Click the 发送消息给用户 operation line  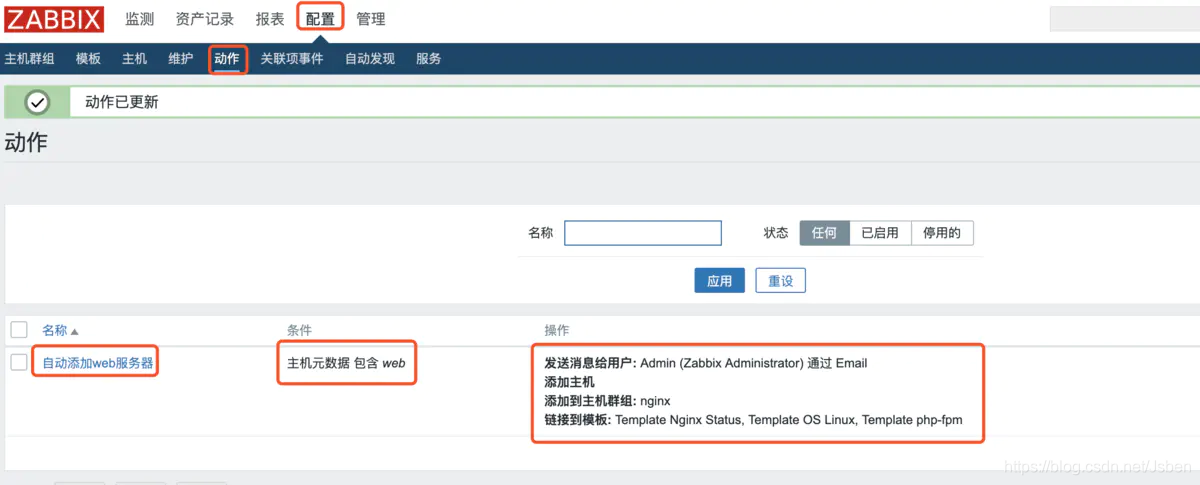tap(705, 363)
